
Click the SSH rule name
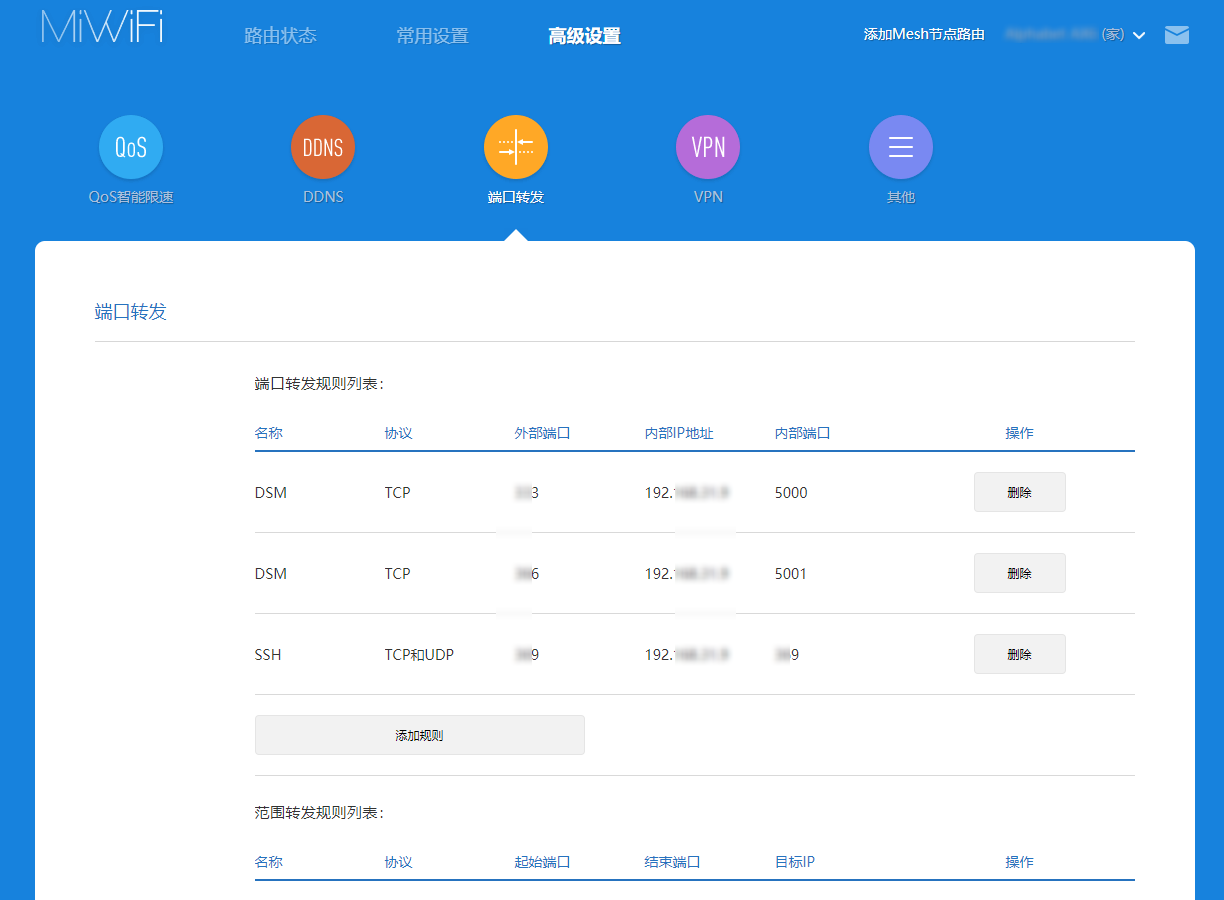[268, 655]
